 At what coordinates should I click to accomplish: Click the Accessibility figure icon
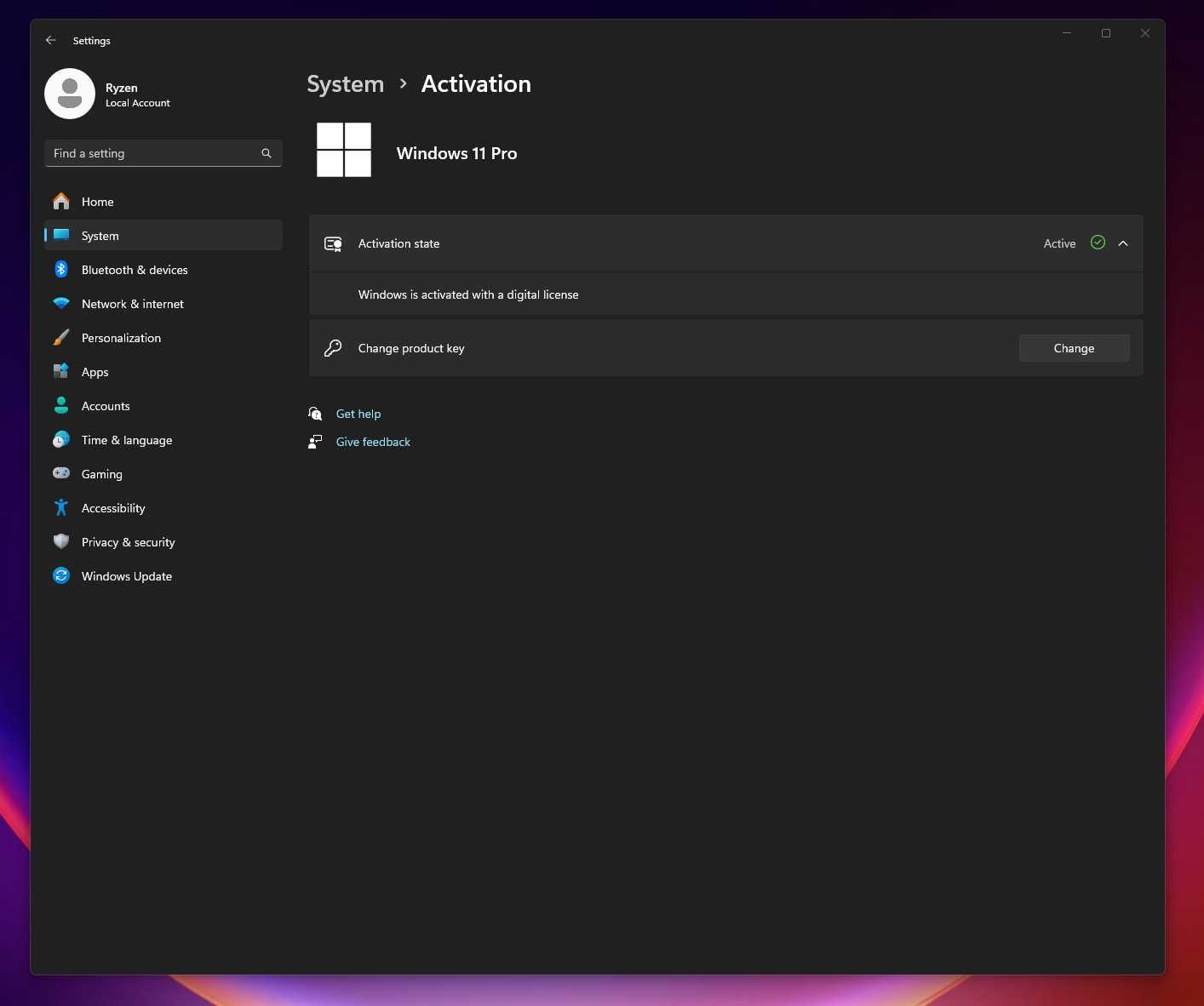61,508
